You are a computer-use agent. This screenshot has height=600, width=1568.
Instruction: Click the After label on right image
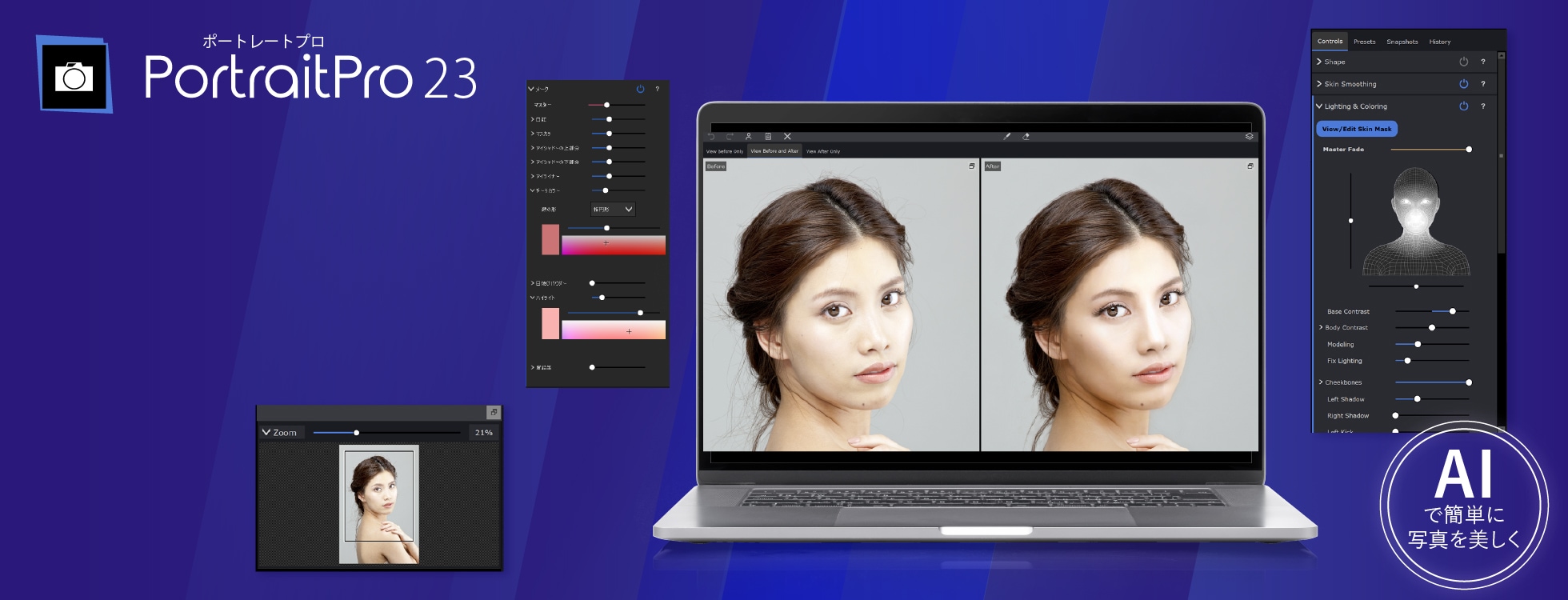click(x=993, y=166)
